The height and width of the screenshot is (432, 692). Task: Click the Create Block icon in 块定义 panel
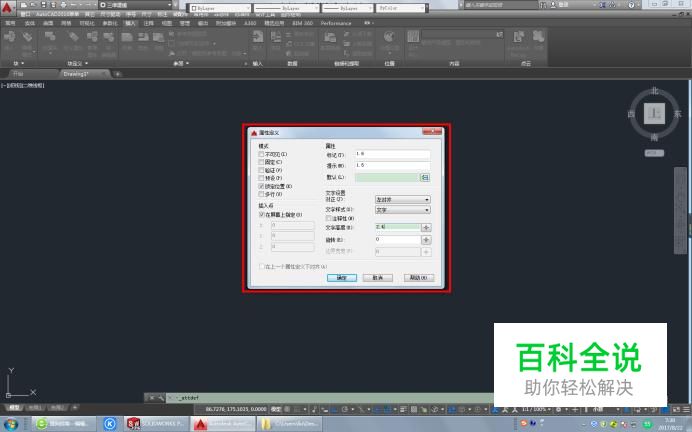click(50, 38)
